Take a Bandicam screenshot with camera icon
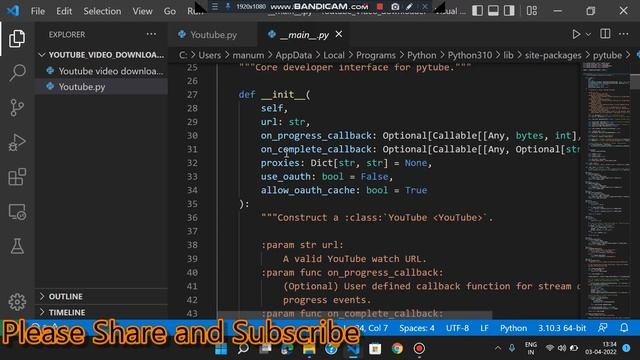The image size is (640, 360). coord(395,7)
